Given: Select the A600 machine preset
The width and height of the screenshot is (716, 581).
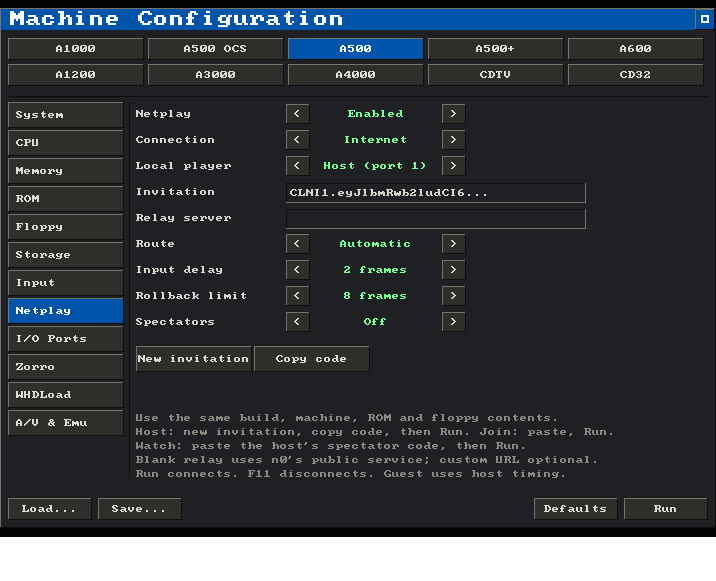Looking at the screenshot, I should pos(635,49).
